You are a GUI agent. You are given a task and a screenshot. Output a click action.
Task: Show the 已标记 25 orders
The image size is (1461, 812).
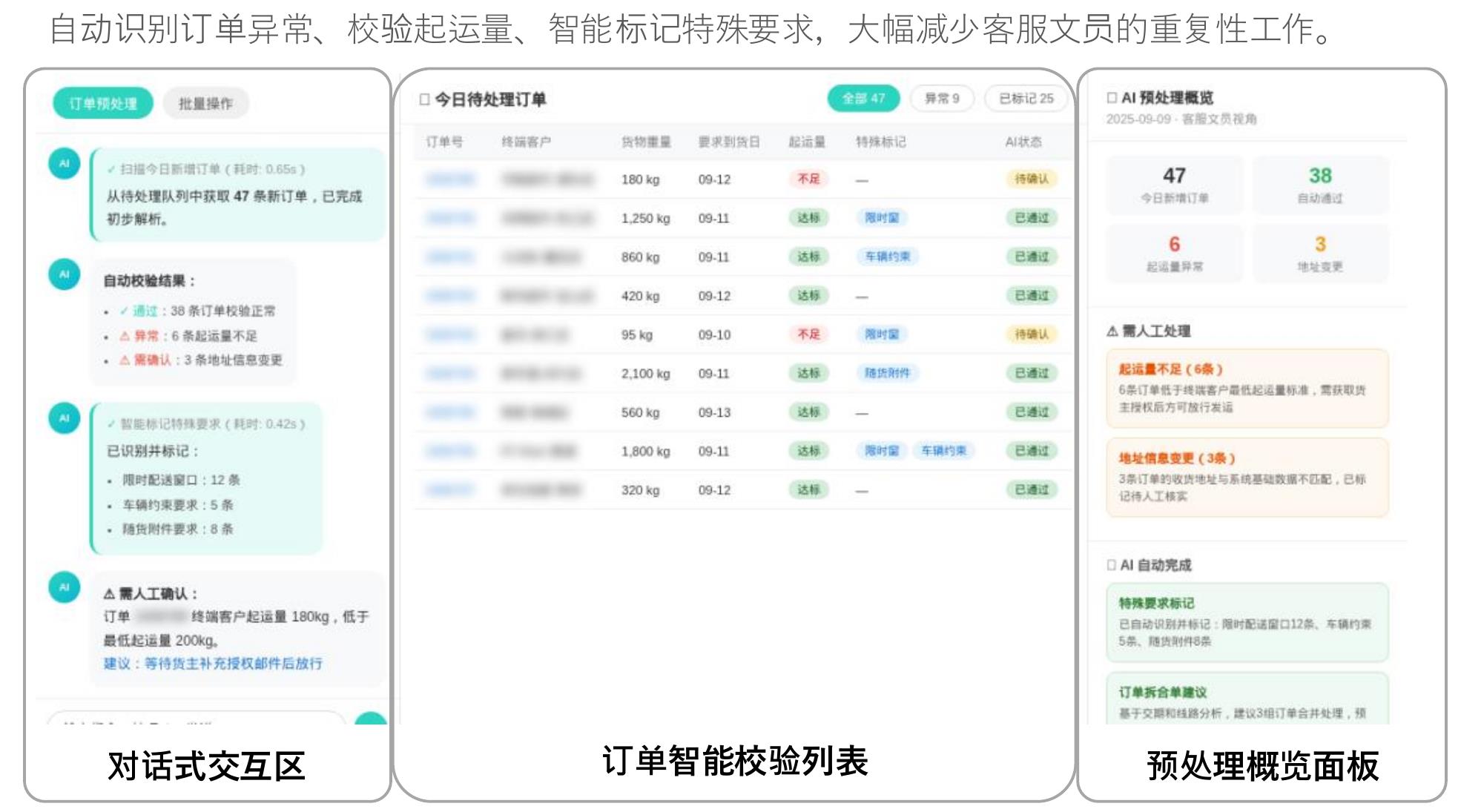[x=1026, y=98]
